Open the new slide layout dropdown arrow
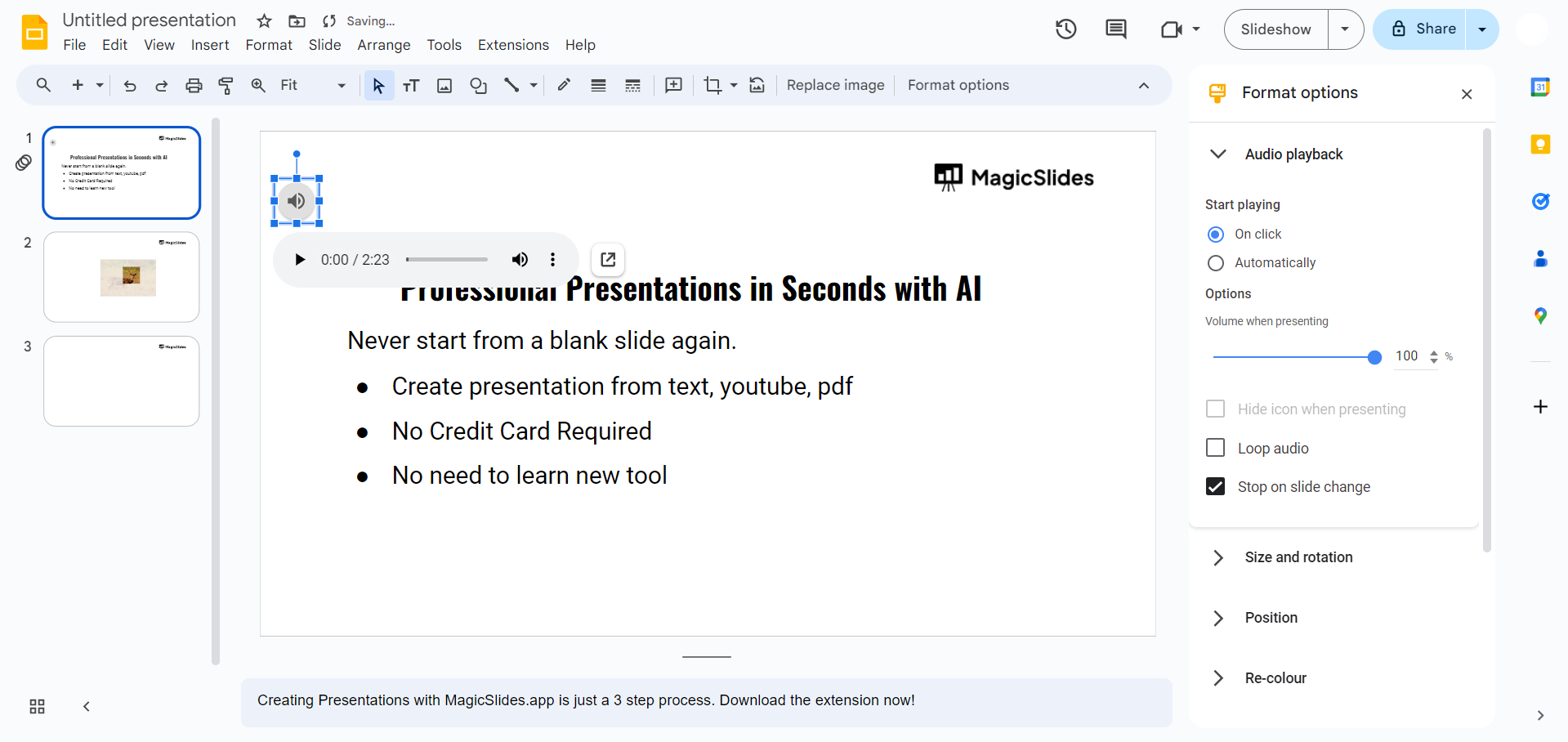Viewport: 1568px width, 742px height. (100, 85)
